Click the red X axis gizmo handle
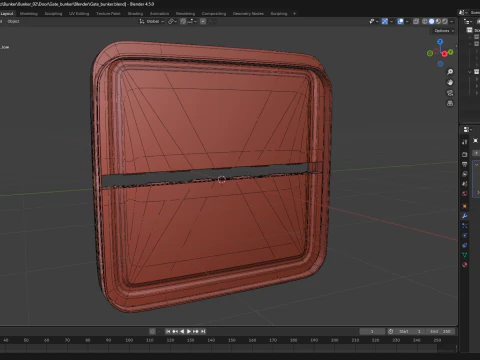The height and width of the screenshot is (360, 480). (444, 54)
